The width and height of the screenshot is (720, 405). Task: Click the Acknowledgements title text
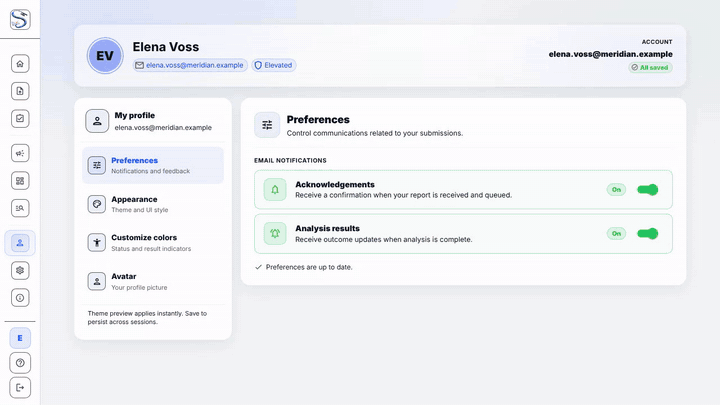tap(335, 185)
